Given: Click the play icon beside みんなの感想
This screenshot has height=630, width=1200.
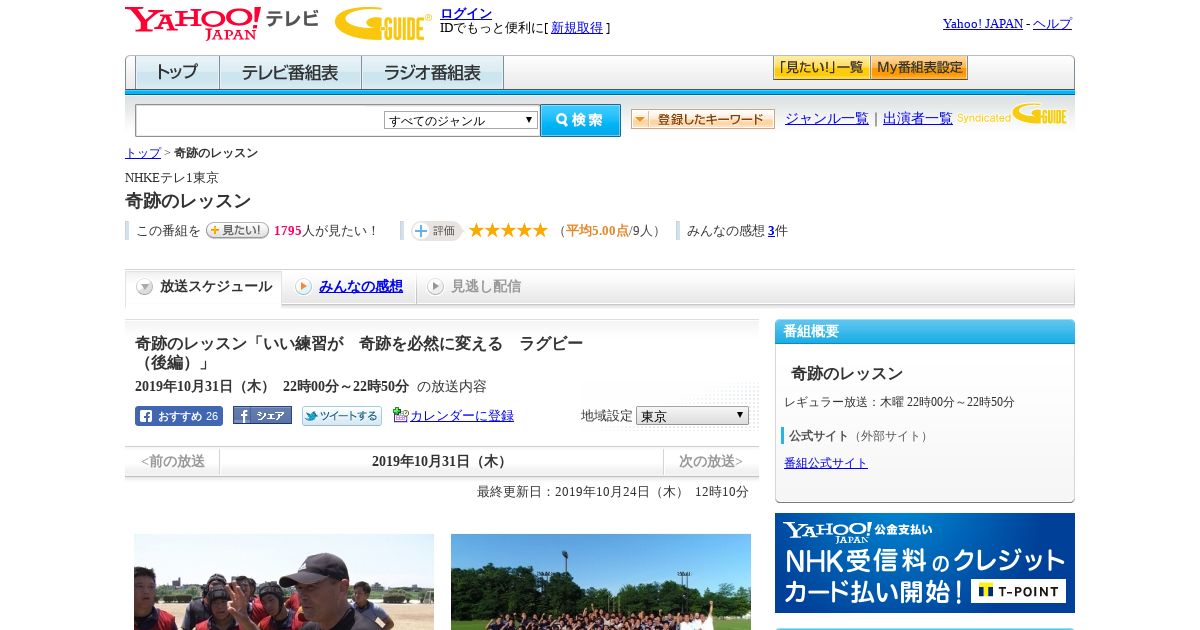Looking at the screenshot, I should 303,287.
